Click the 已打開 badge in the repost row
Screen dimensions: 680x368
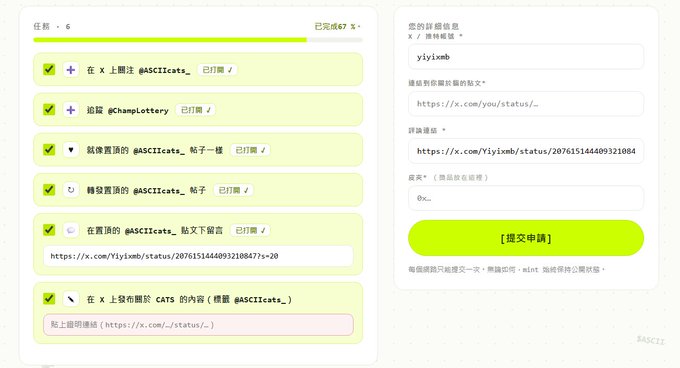233,190
